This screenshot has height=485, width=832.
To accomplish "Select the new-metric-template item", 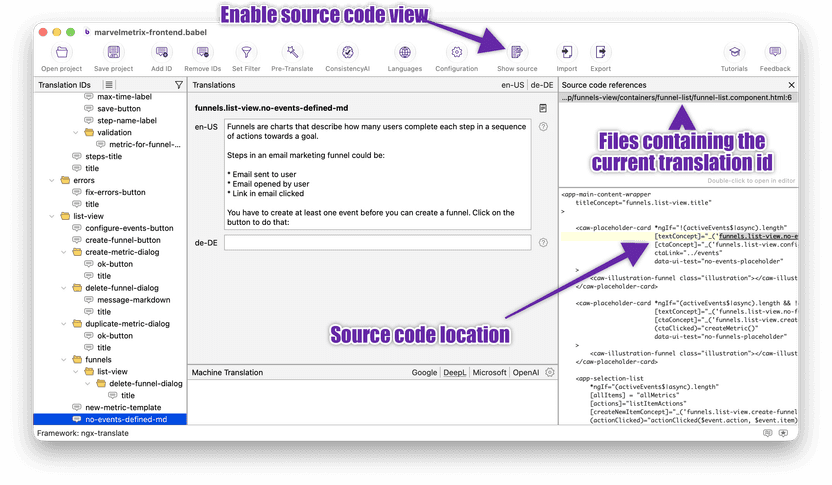I will [123, 408].
